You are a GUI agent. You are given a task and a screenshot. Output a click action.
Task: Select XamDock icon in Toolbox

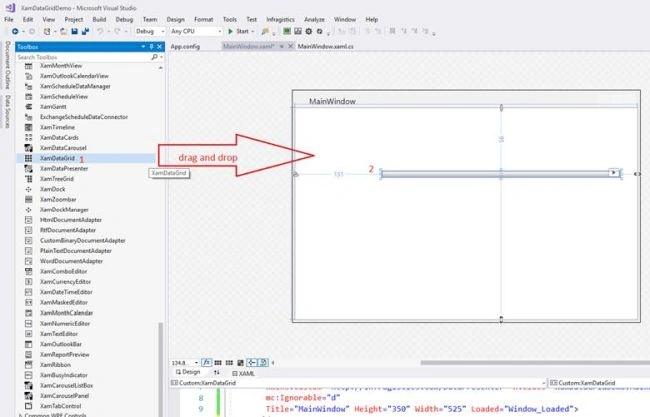28,189
